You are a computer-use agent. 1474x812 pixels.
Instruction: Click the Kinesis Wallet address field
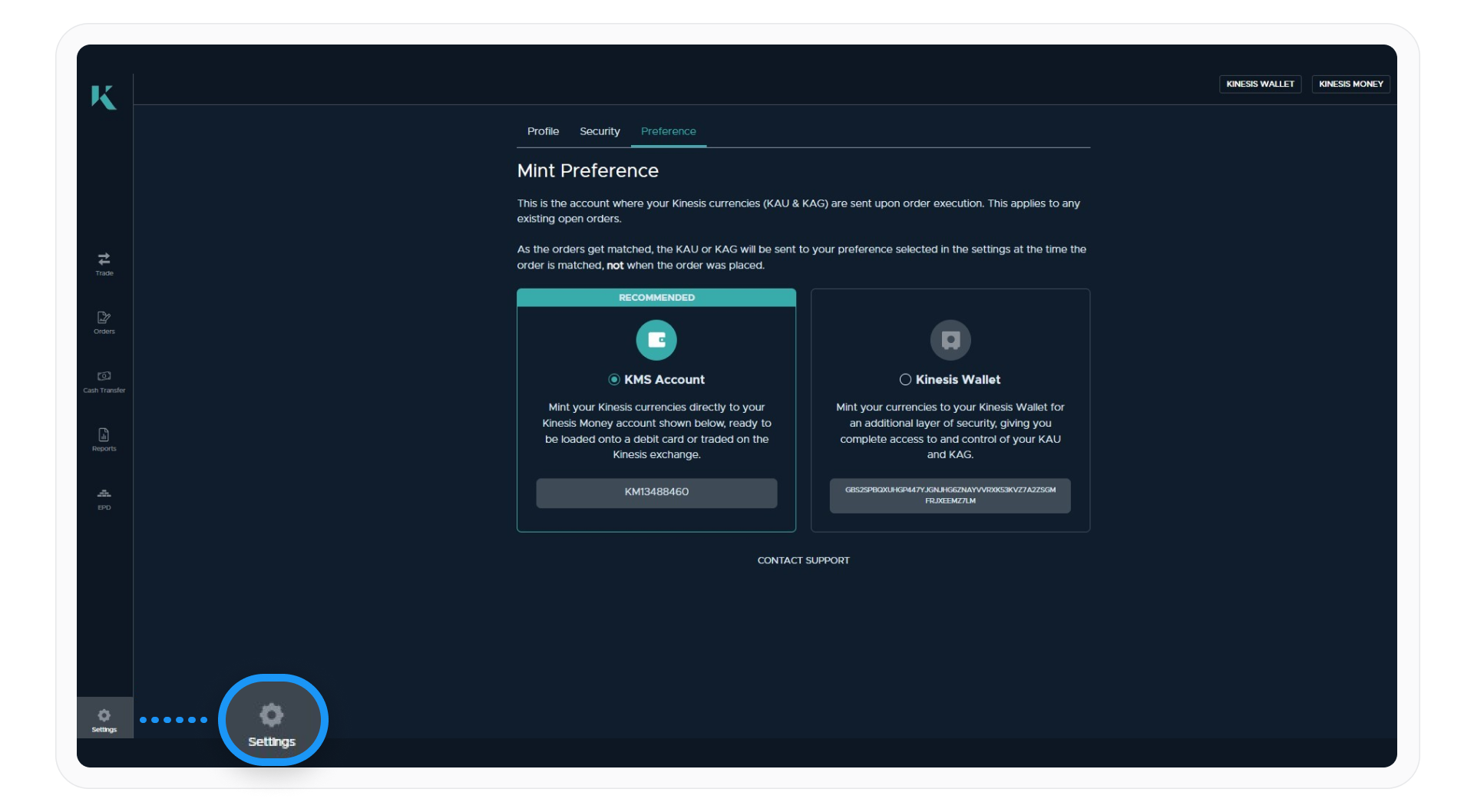(x=950, y=495)
